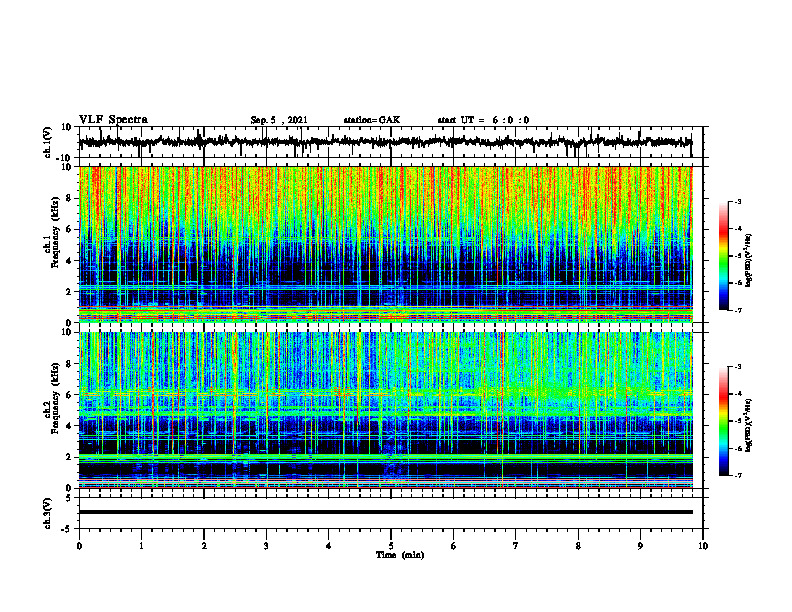Click time axis tick label "3"
The height and width of the screenshot is (612, 792).
(266, 546)
